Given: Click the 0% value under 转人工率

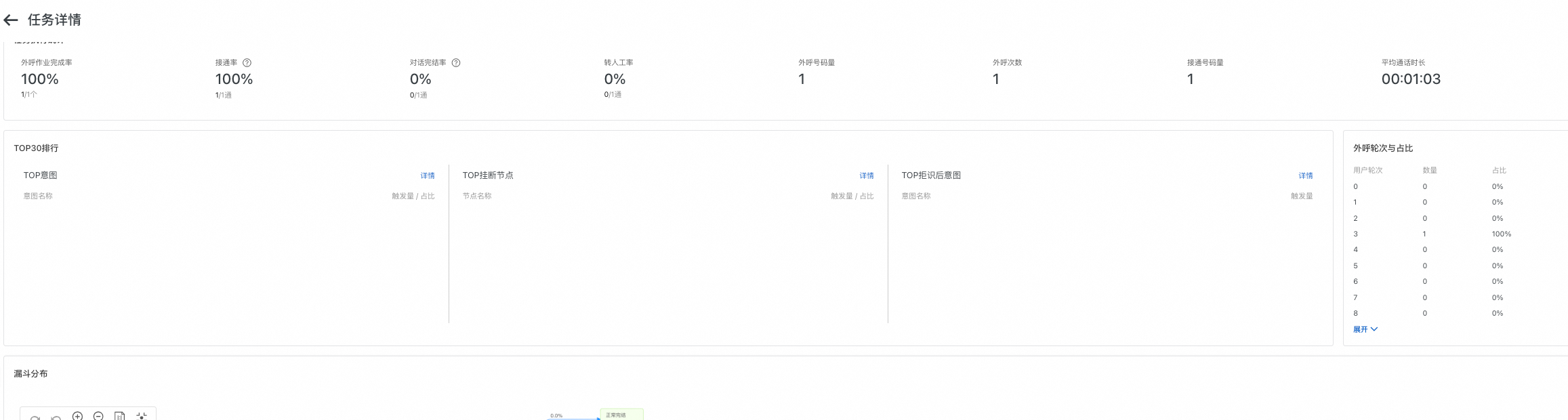Looking at the screenshot, I should coord(615,79).
